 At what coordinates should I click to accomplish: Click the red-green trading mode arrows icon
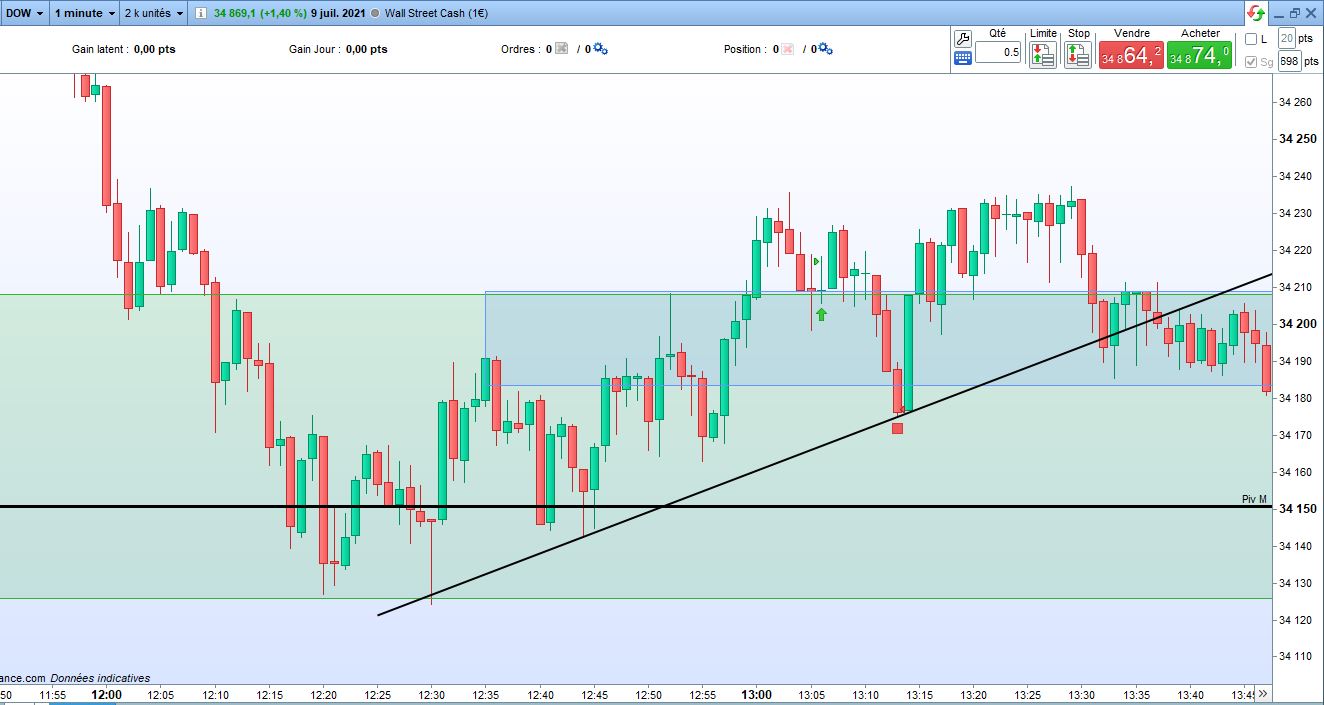coord(1256,13)
